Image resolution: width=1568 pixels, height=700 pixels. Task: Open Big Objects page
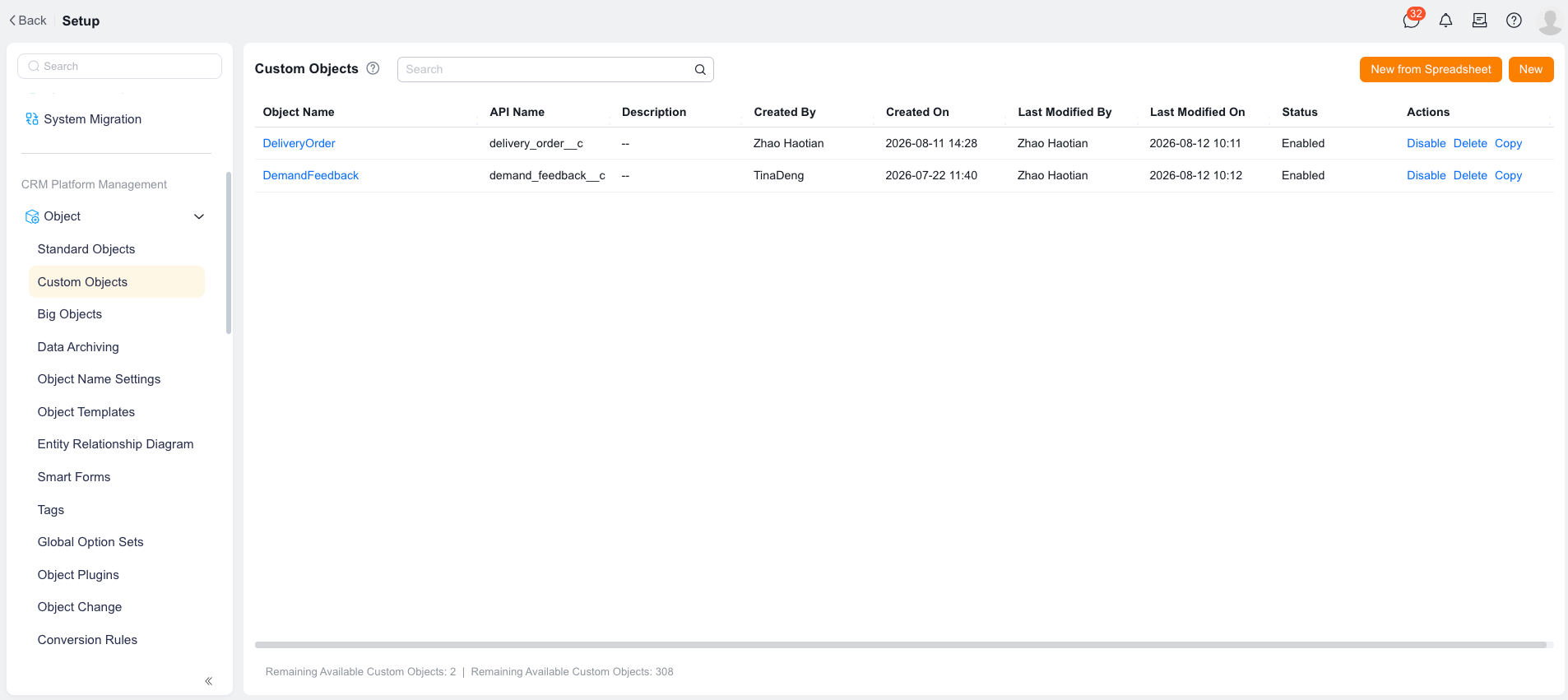(70, 314)
